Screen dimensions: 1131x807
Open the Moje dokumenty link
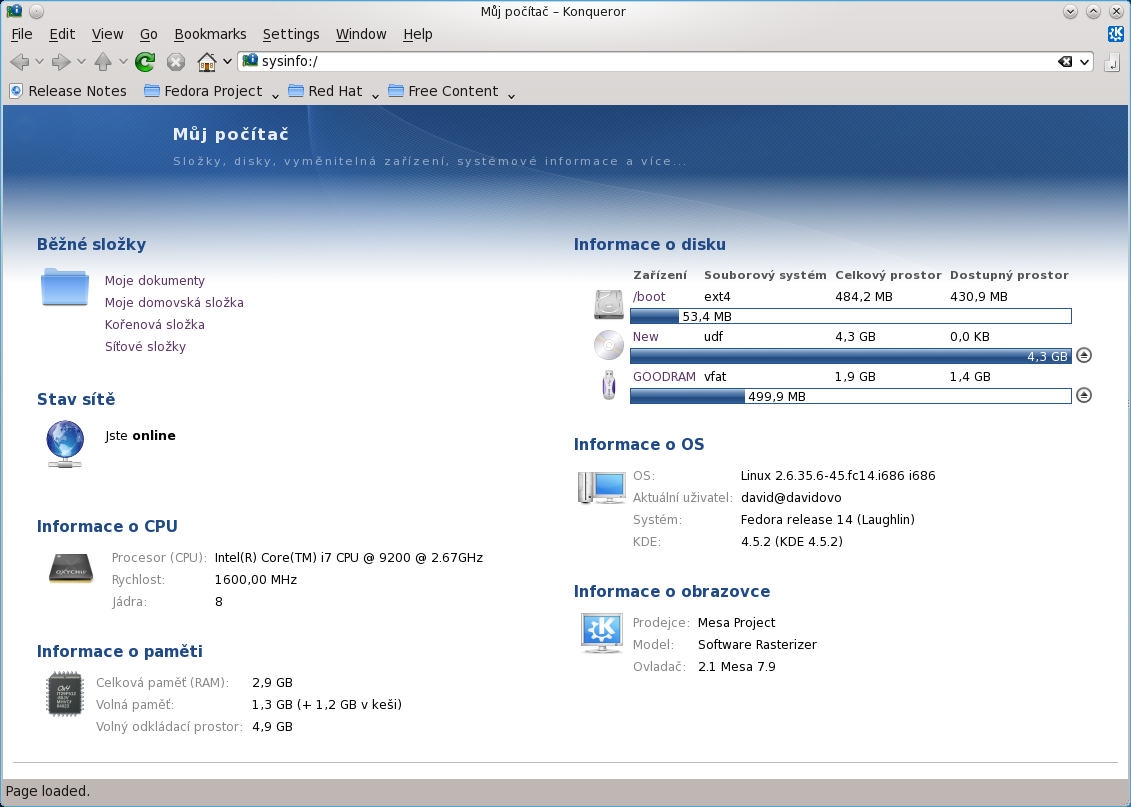click(155, 281)
